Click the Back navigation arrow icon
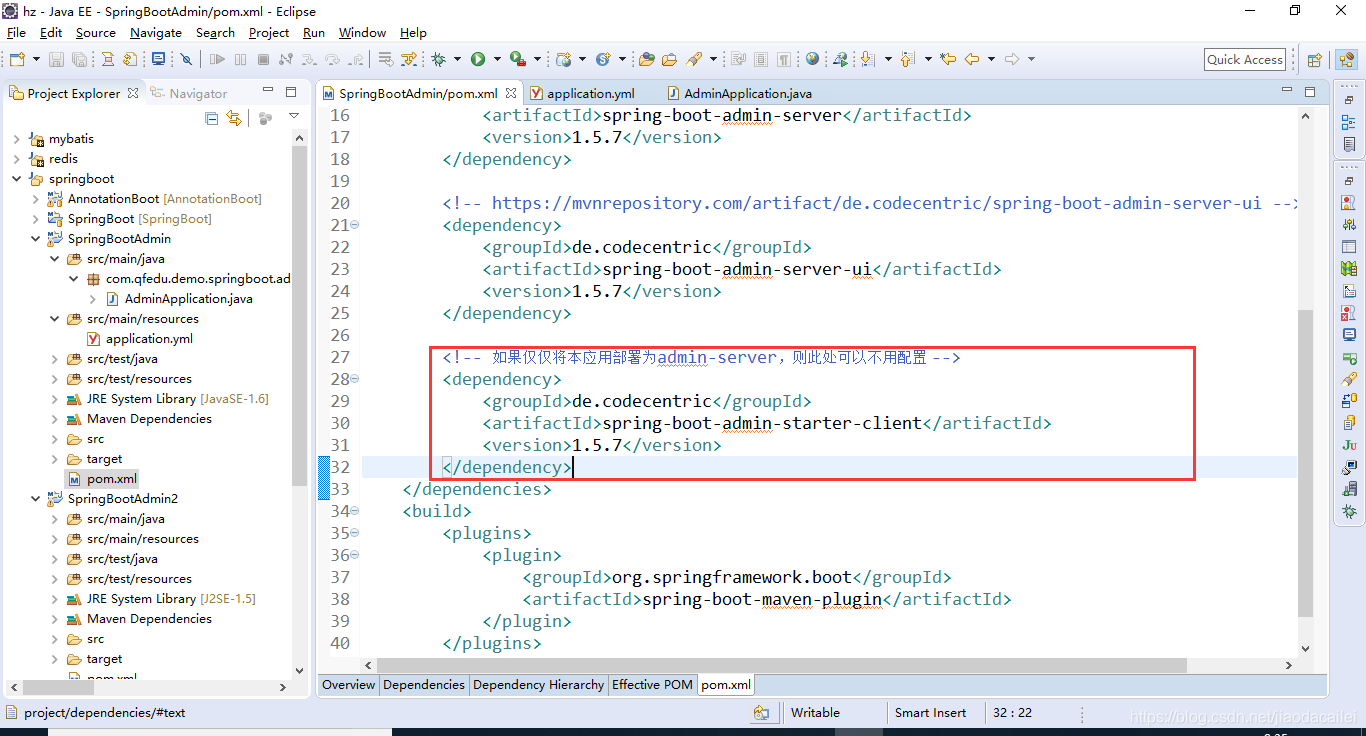The height and width of the screenshot is (736, 1366). click(972, 60)
